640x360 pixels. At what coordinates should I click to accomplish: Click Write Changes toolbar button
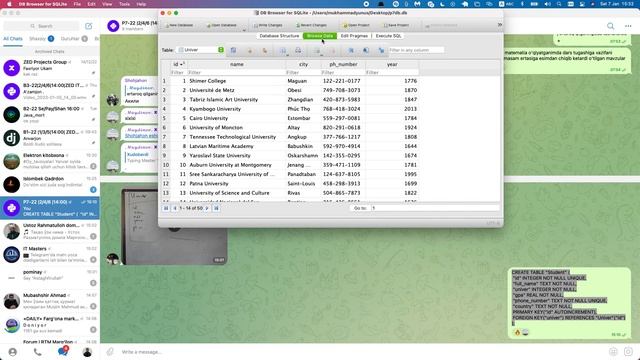268,25
